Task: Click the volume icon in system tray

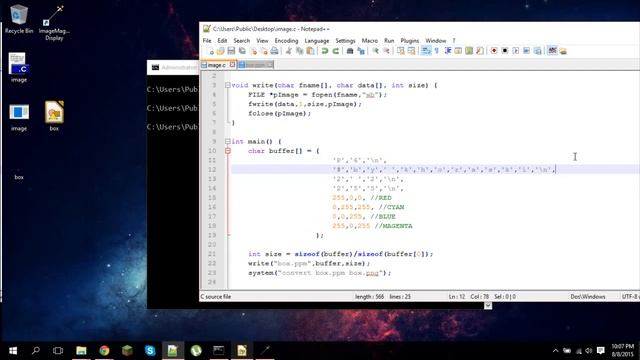Action: tap(588, 351)
